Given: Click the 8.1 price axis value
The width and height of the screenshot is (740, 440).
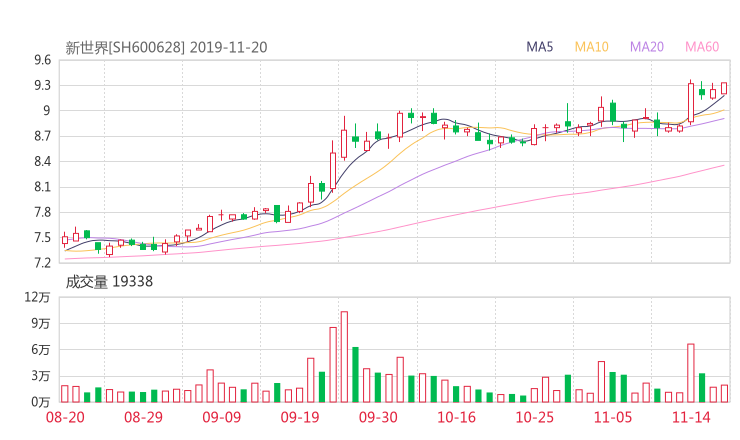Looking at the screenshot, I should 42,187.
